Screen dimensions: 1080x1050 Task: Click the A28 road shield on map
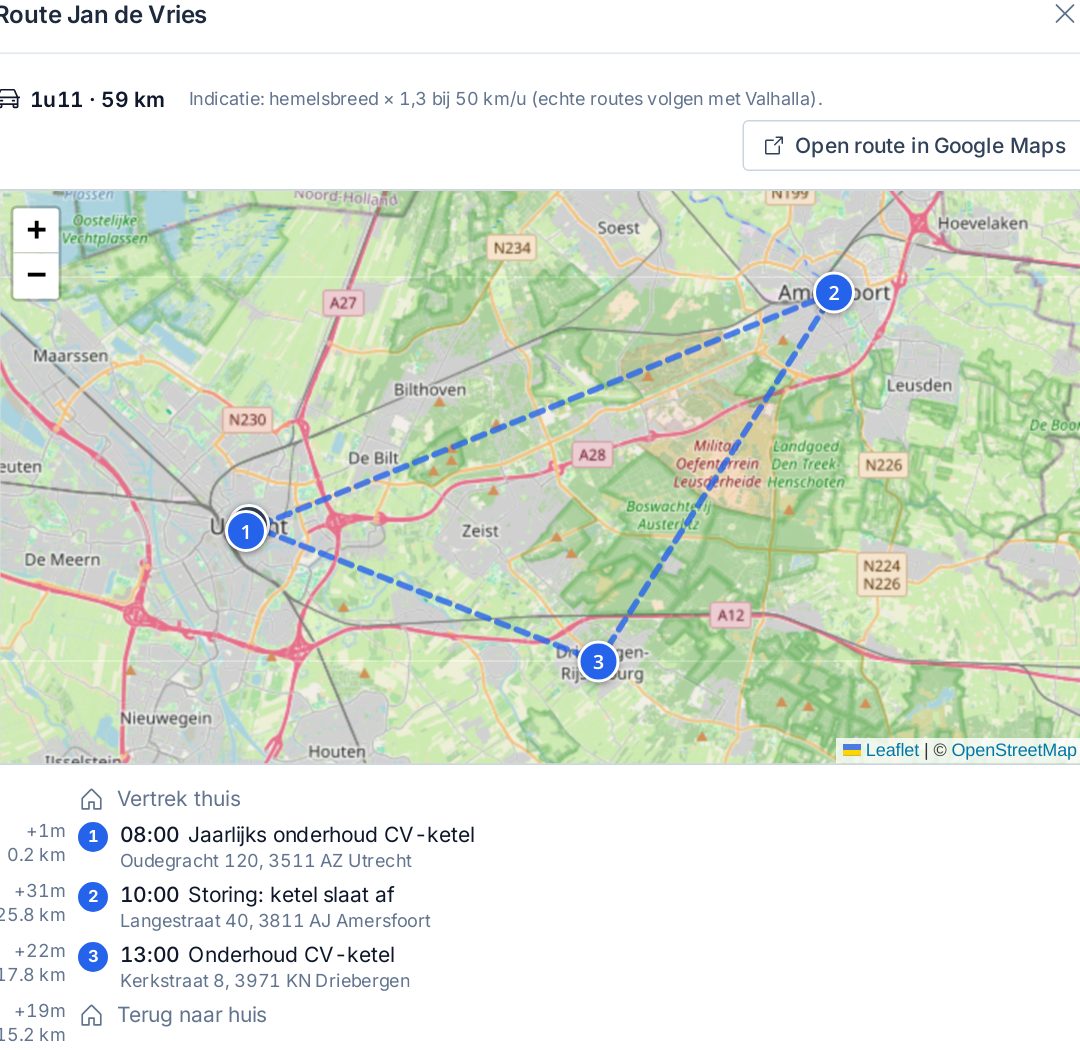point(592,455)
